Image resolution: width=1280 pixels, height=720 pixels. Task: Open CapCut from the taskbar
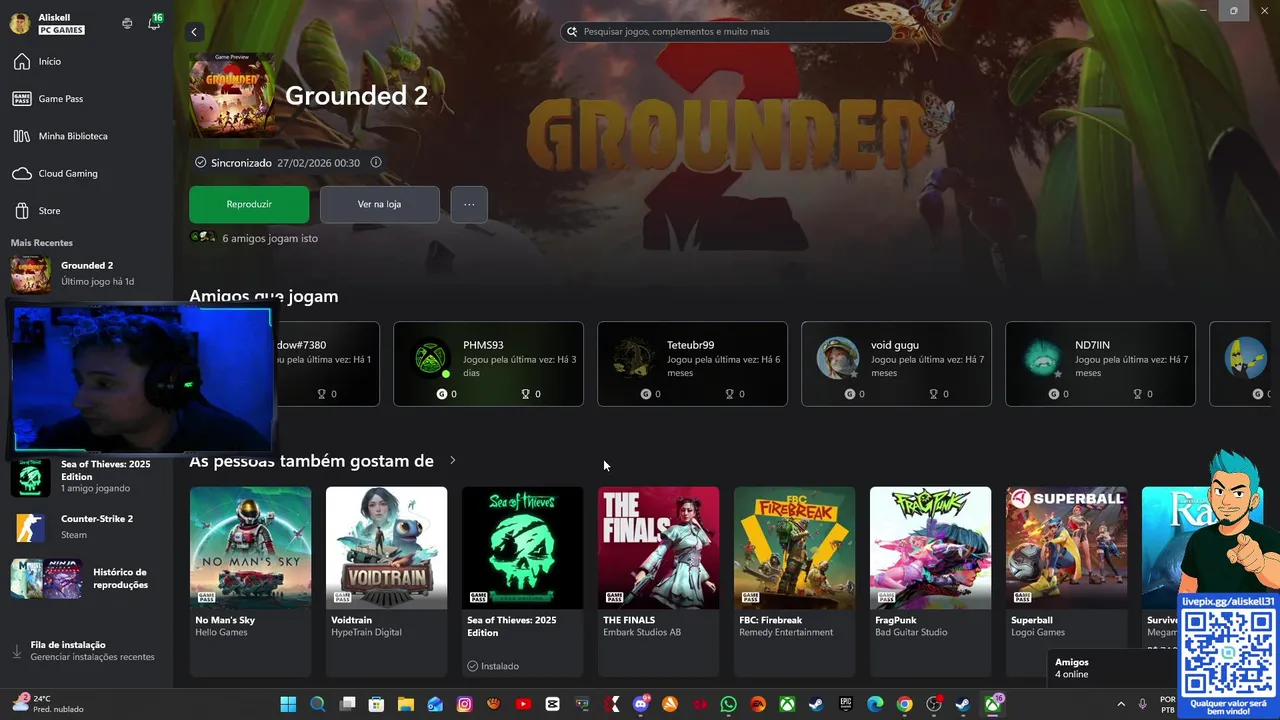click(552, 704)
